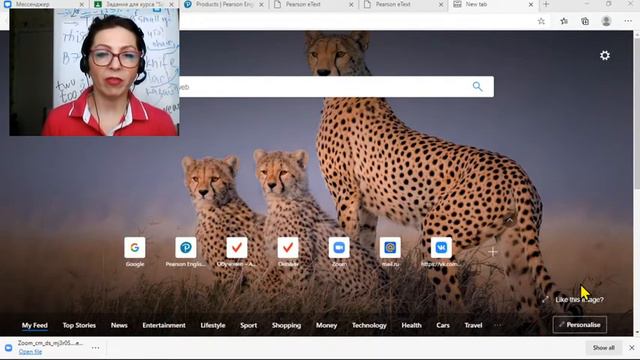Viewport: 640px width, 360px height.
Task: Open more feed categories ellipsis
Action: (x=498, y=325)
